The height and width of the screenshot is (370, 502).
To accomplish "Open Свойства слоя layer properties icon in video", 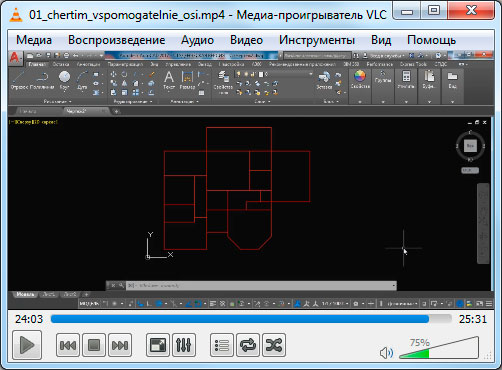I will (x=223, y=82).
